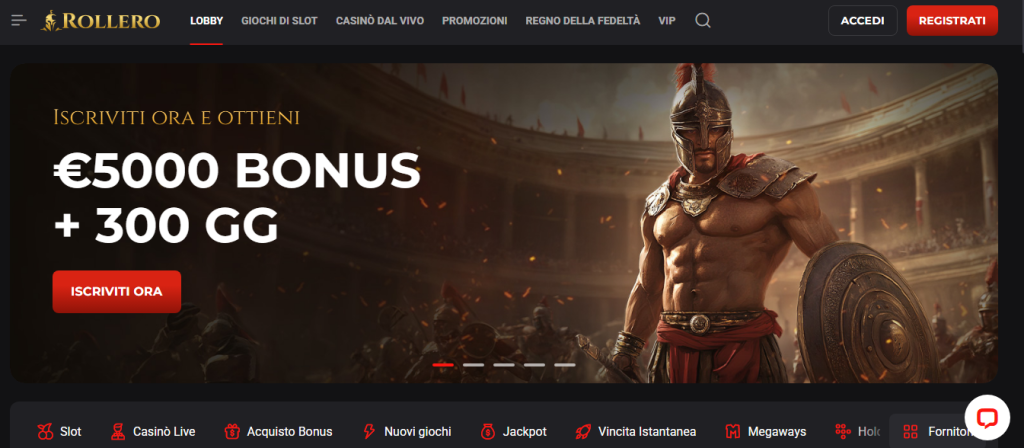Jump to the last banner slide indicator
Screen dimensions: 1024x448
pos(565,364)
